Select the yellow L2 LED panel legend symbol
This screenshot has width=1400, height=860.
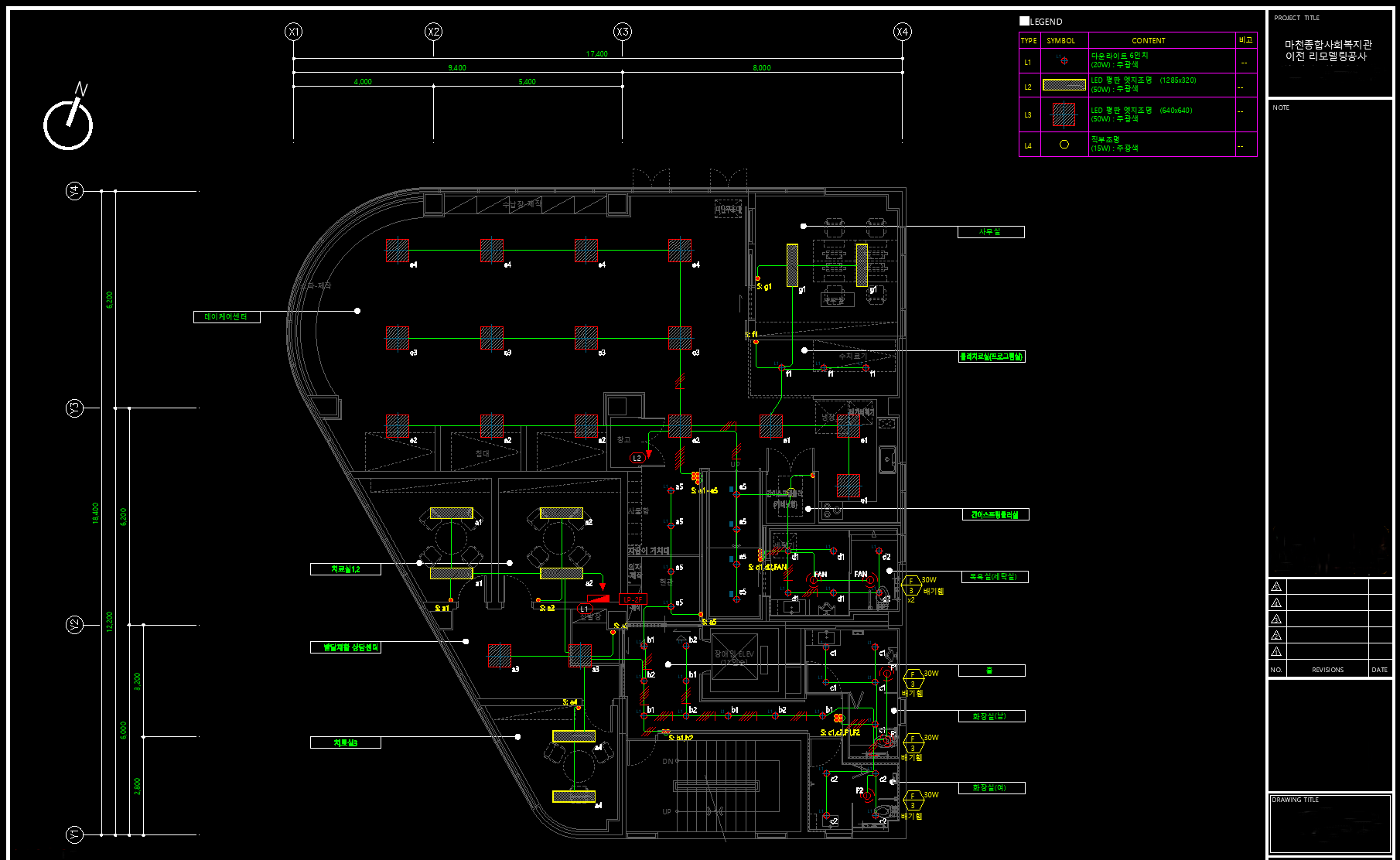[1064, 85]
